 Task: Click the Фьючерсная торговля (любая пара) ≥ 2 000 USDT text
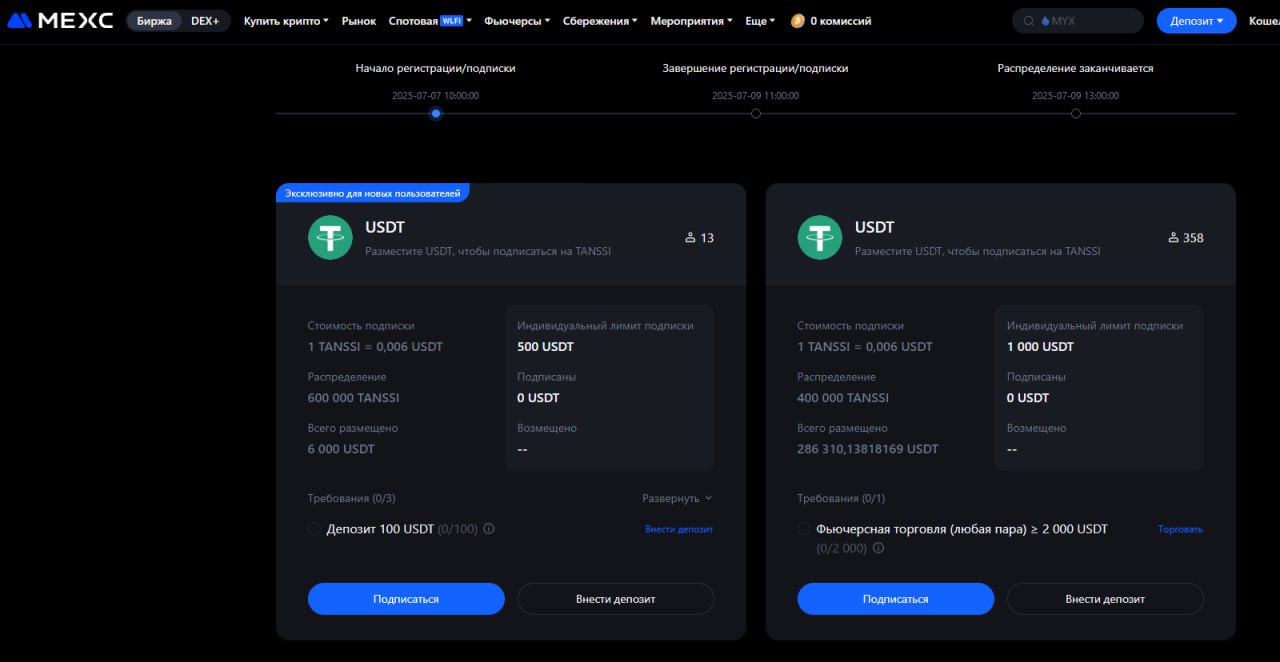pos(962,529)
